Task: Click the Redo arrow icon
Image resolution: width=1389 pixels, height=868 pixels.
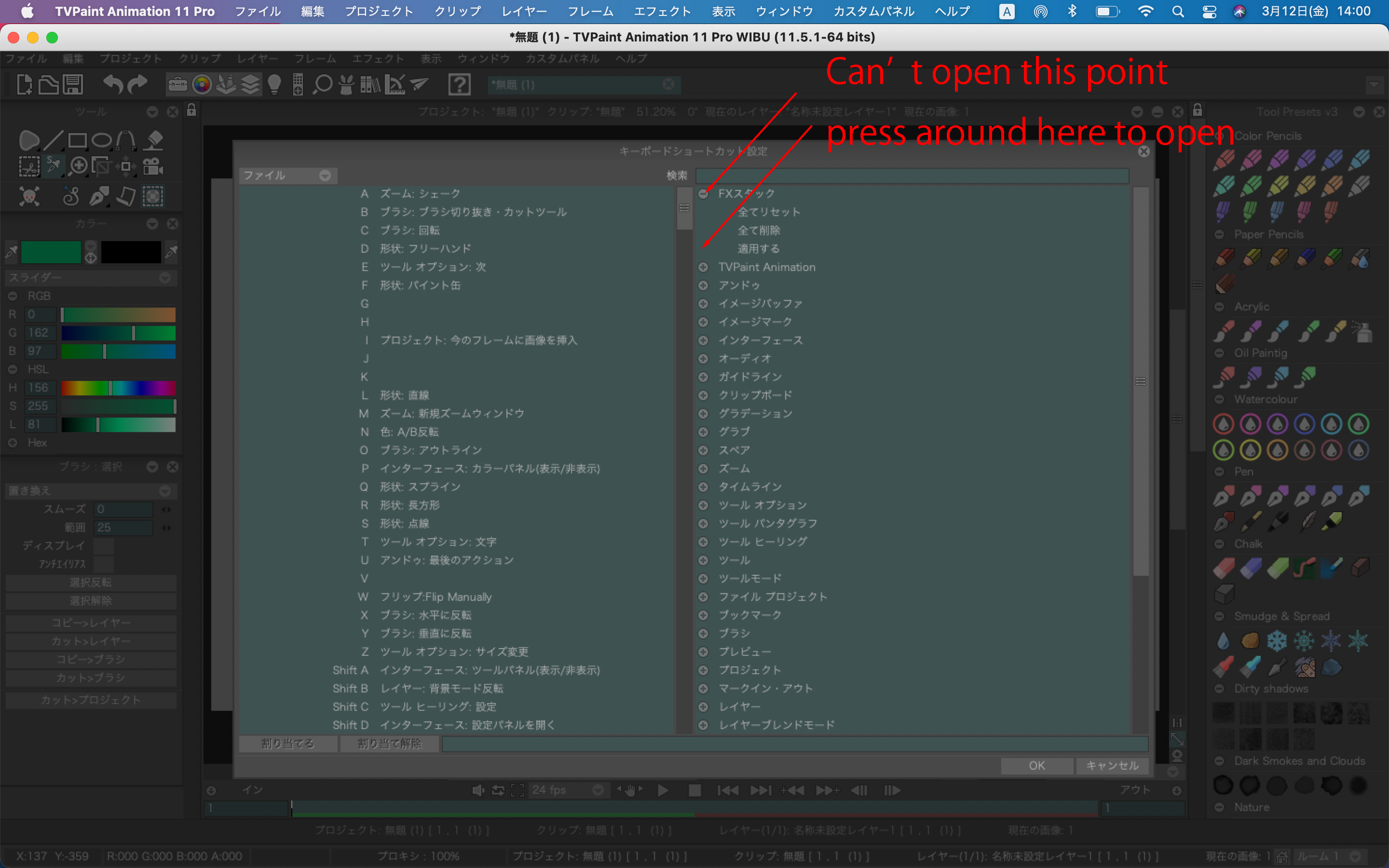Action: (x=136, y=84)
